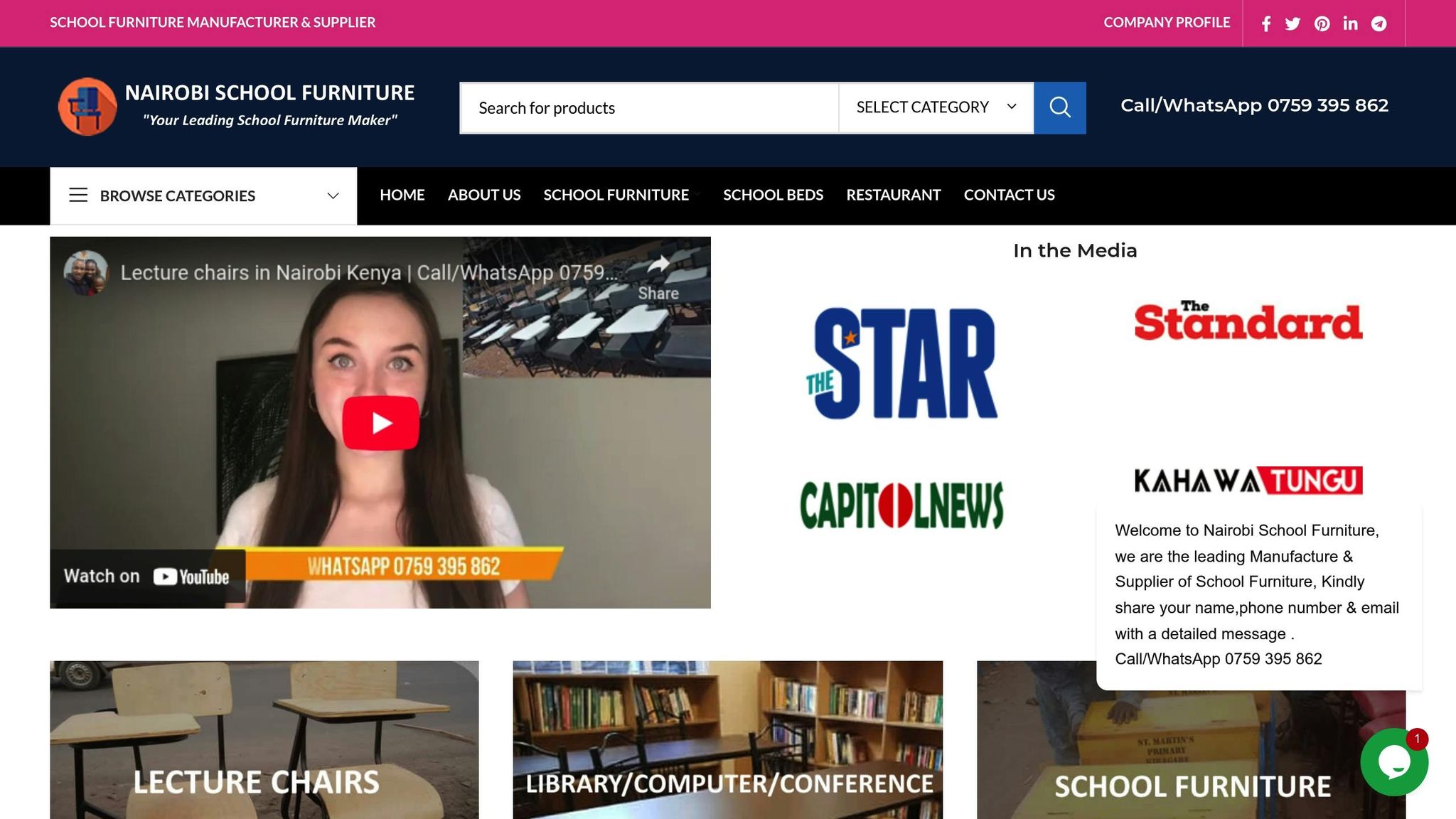The width and height of the screenshot is (1456, 819).
Task: Go to Home menu item
Action: 402,195
